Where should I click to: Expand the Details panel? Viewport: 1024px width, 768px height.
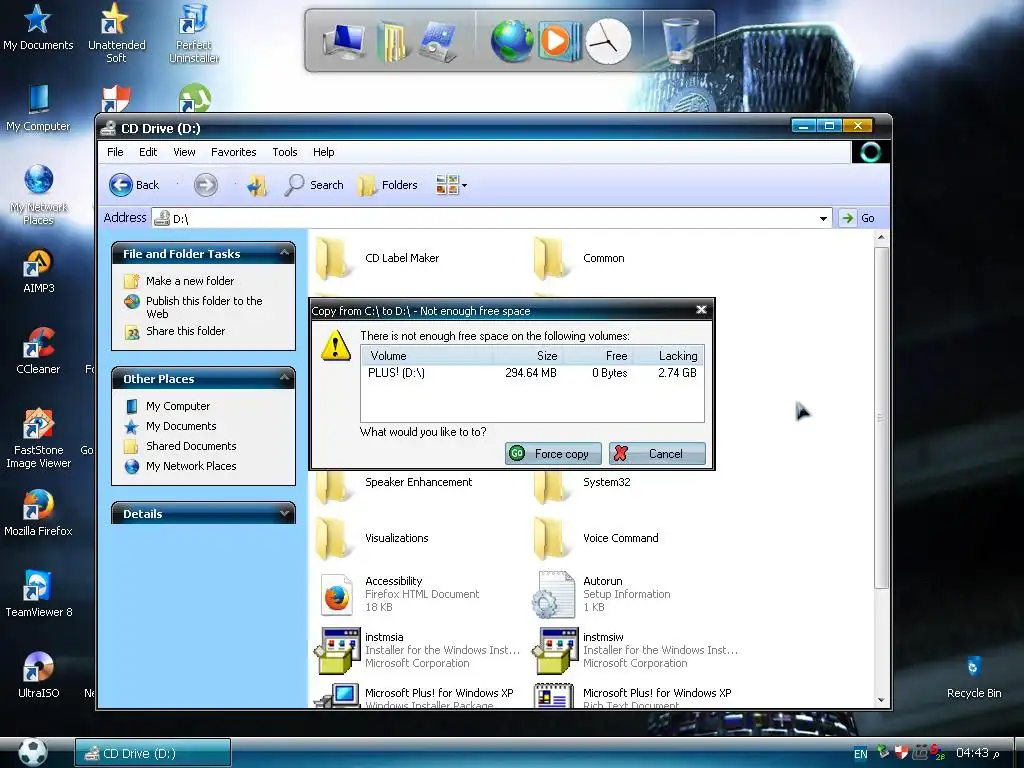click(285, 513)
